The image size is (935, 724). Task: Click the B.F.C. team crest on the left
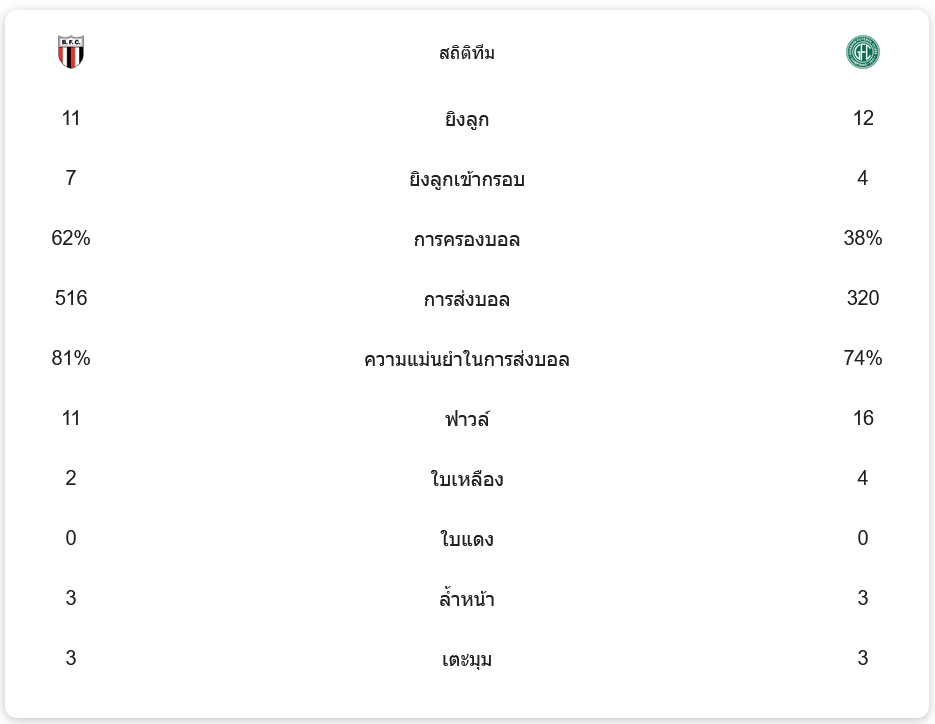(71, 52)
